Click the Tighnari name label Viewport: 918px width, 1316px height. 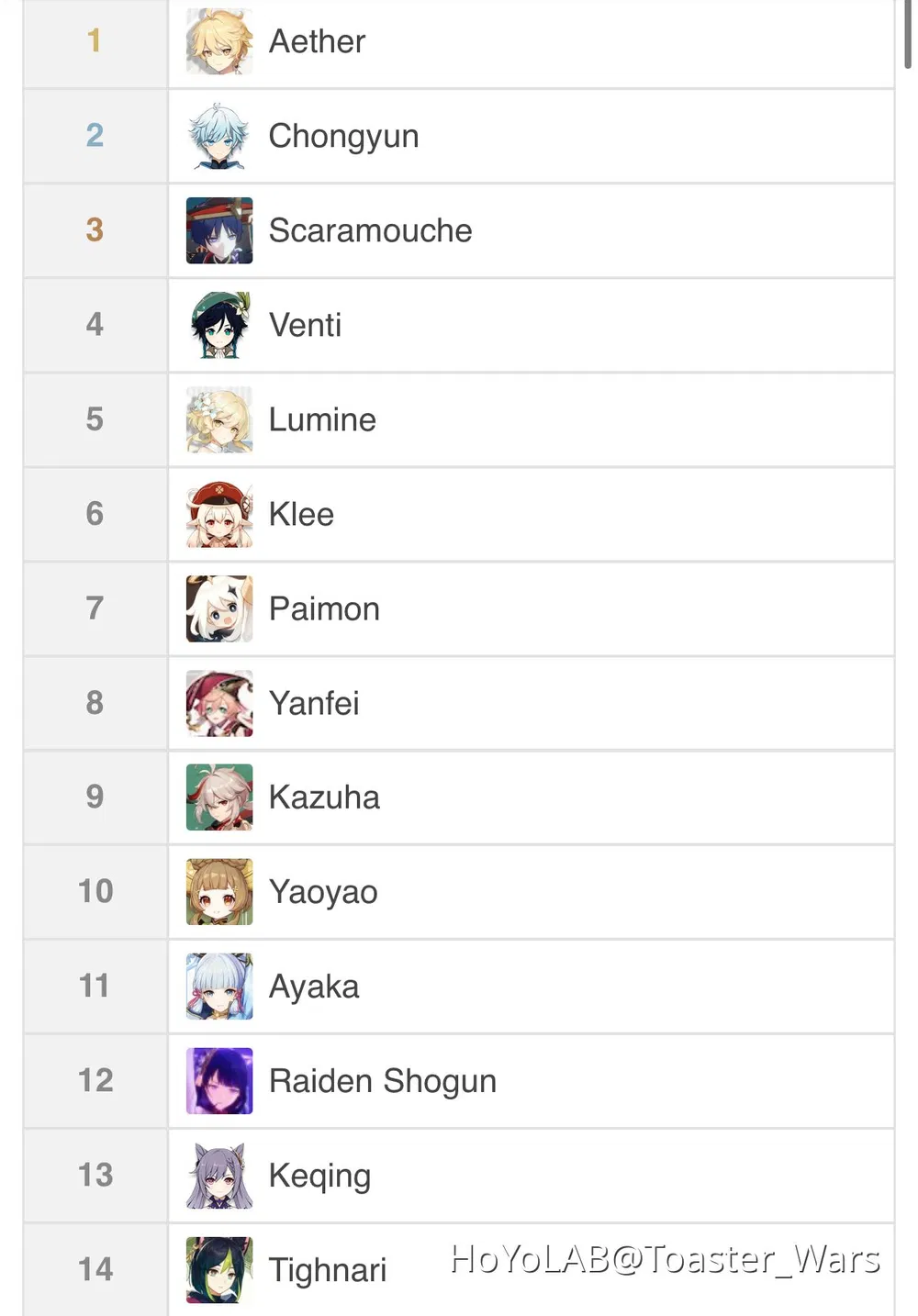pyautogui.click(x=328, y=1271)
